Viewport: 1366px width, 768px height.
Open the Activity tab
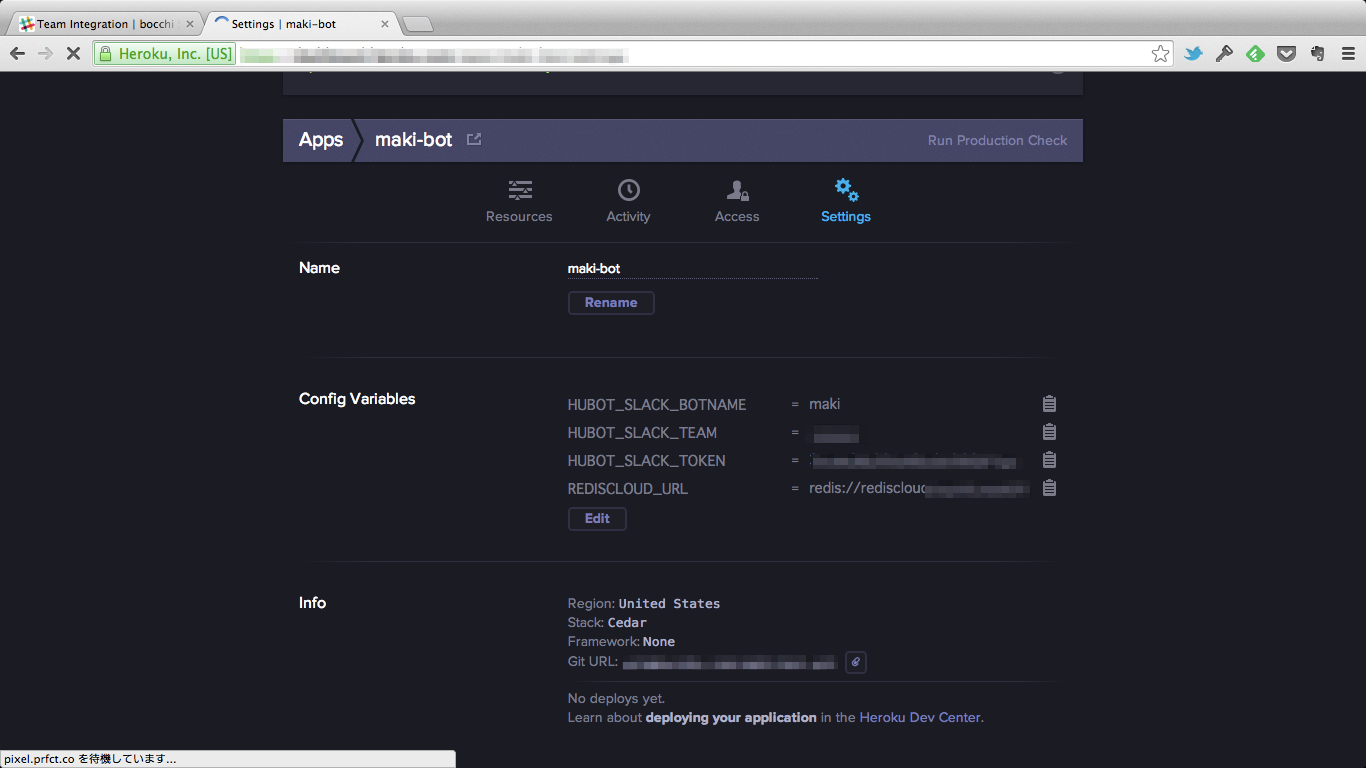(x=628, y=201)
